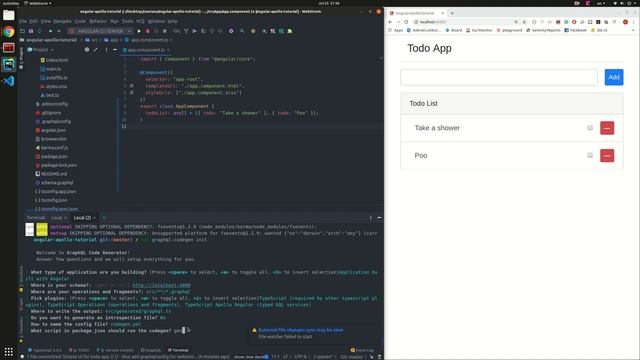This screenshot has height=360, width=640.
Task: Open the file icon in WebStorm toolbar
Action: [22, 31]
